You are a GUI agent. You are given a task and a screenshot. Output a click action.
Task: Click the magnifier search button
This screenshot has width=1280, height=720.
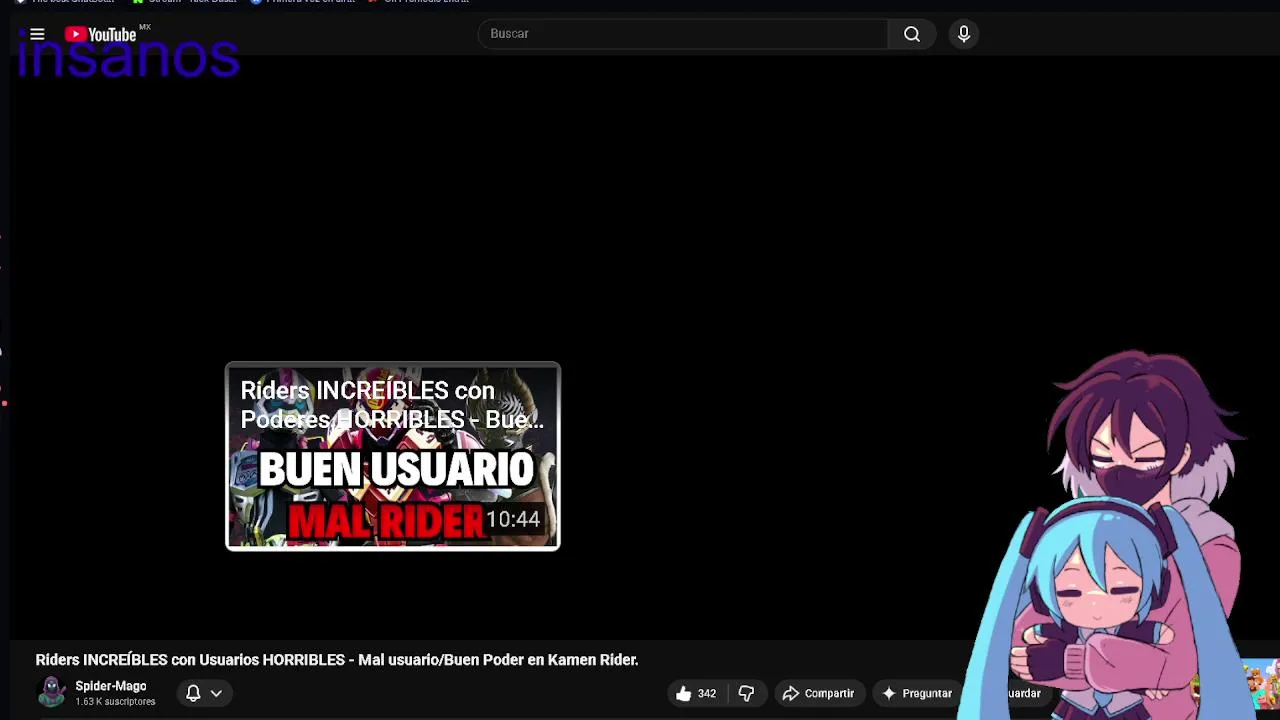click(912, 34)
